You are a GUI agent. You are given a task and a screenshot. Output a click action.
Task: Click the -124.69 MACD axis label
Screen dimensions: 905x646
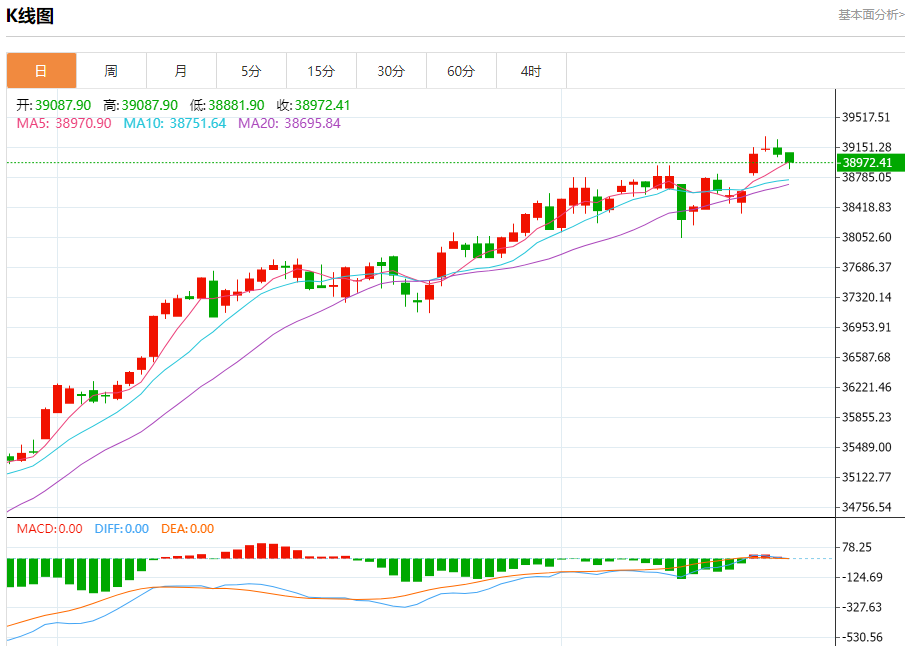point(862,577)
